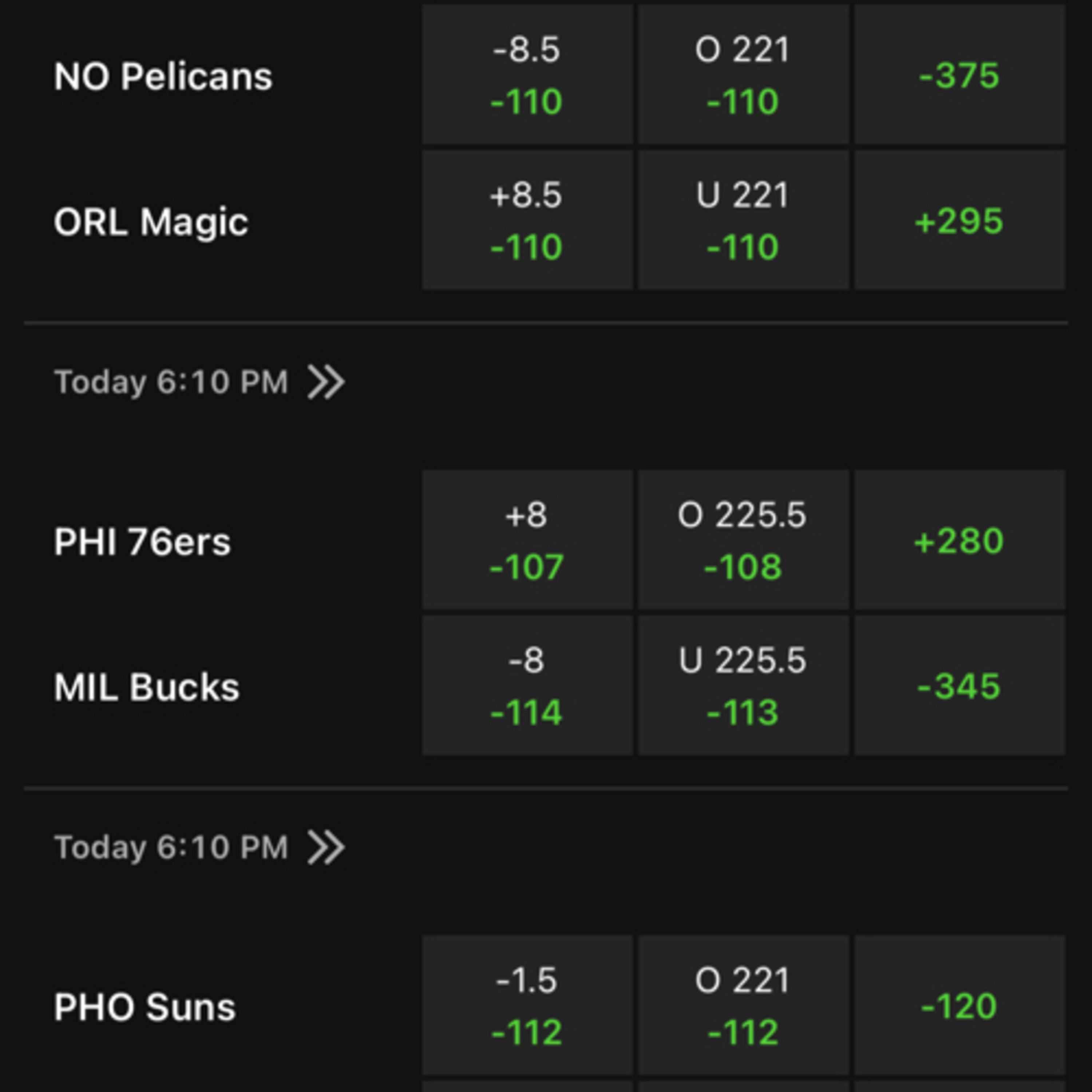Choose Bucks moneyline -345
Screen dimensions: 1092x1092
(x=959, y=685)
